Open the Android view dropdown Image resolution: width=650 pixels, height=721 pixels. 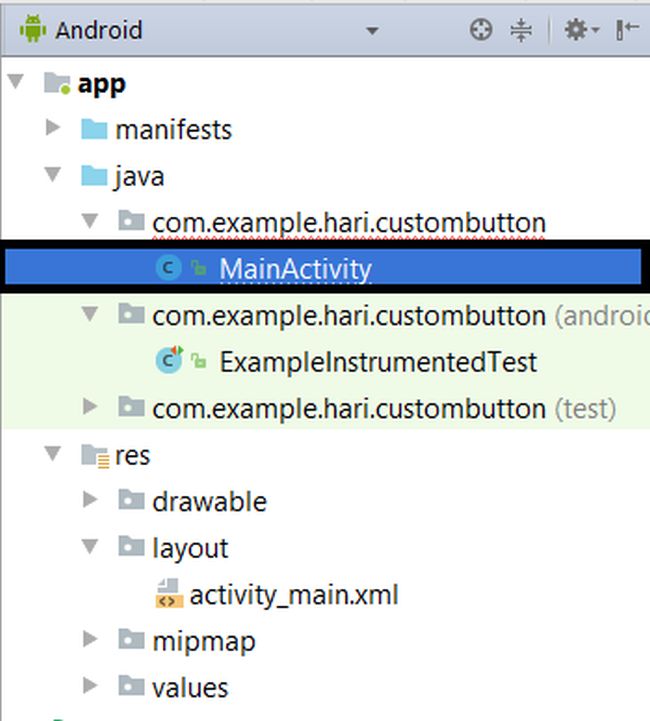click(x=372, y=31)
